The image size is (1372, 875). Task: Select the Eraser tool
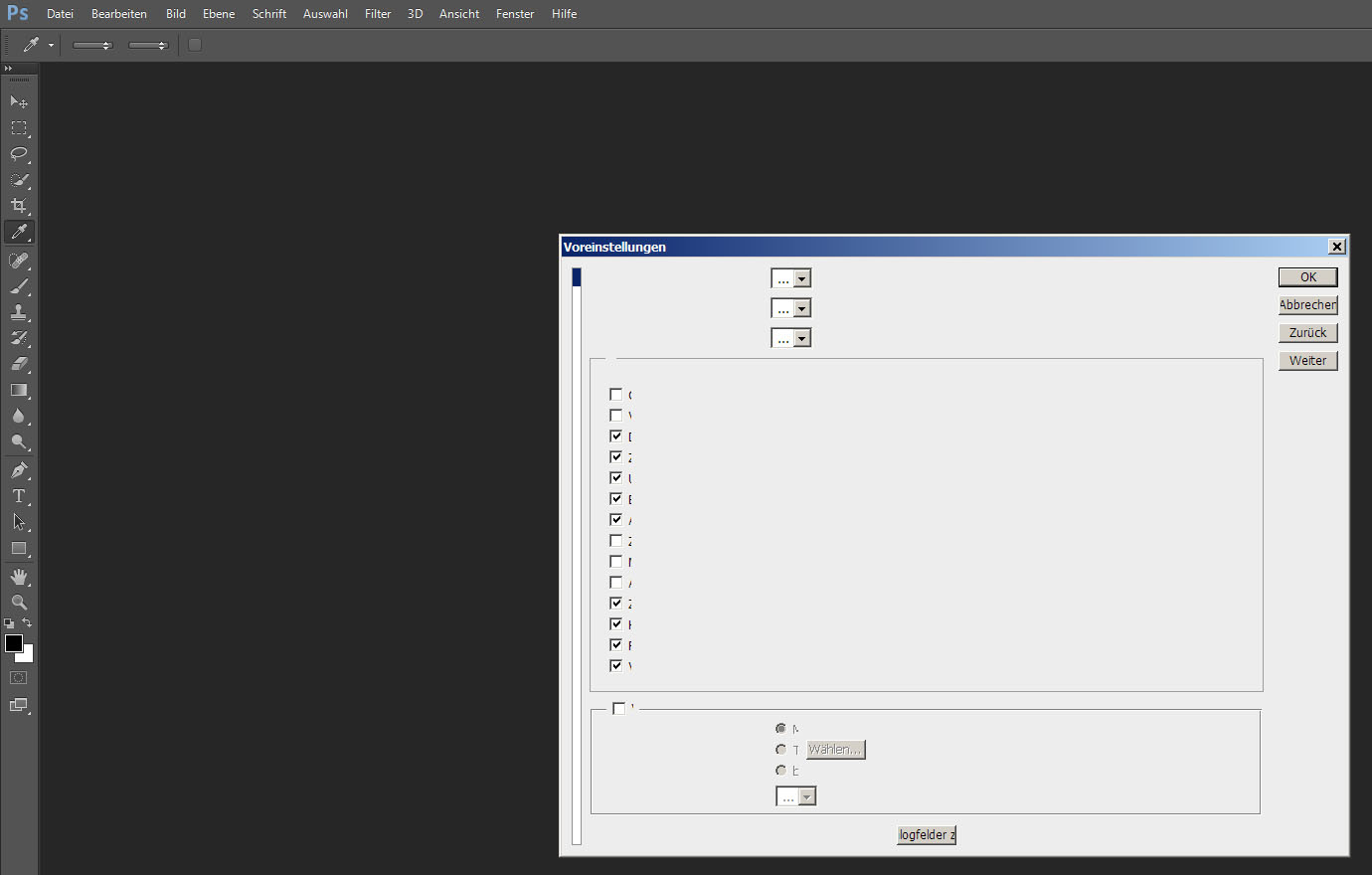coord(19,364)
